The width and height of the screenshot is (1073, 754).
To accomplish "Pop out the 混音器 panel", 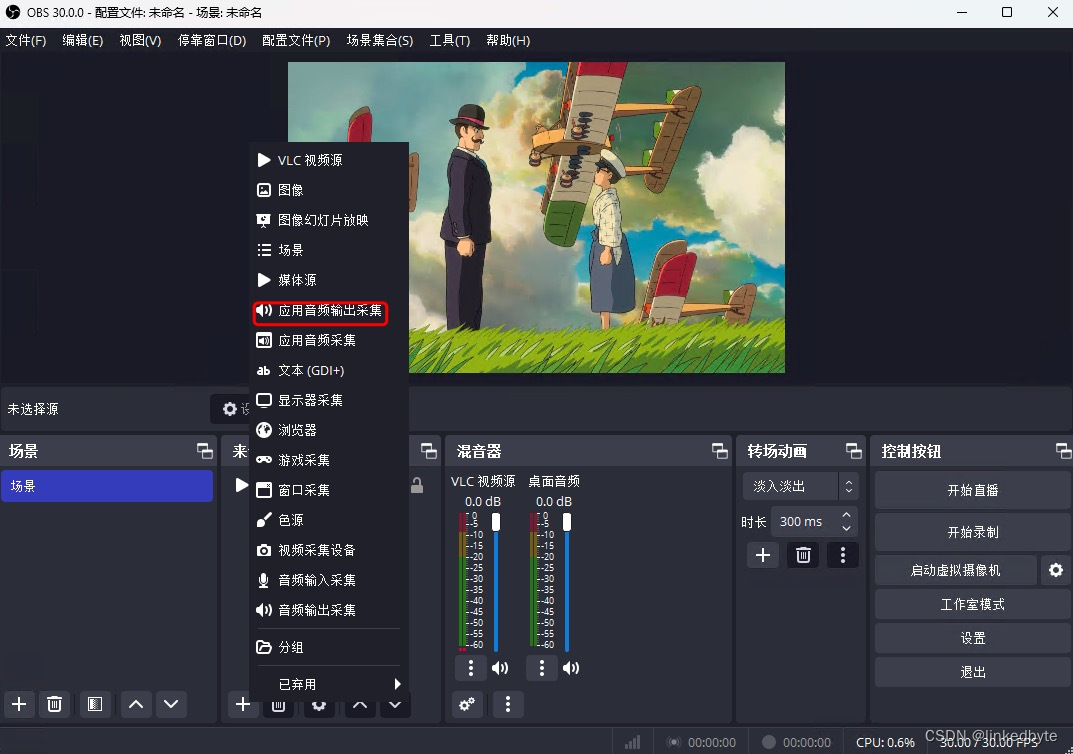I will pyautogui.click(x=720, y=451).
